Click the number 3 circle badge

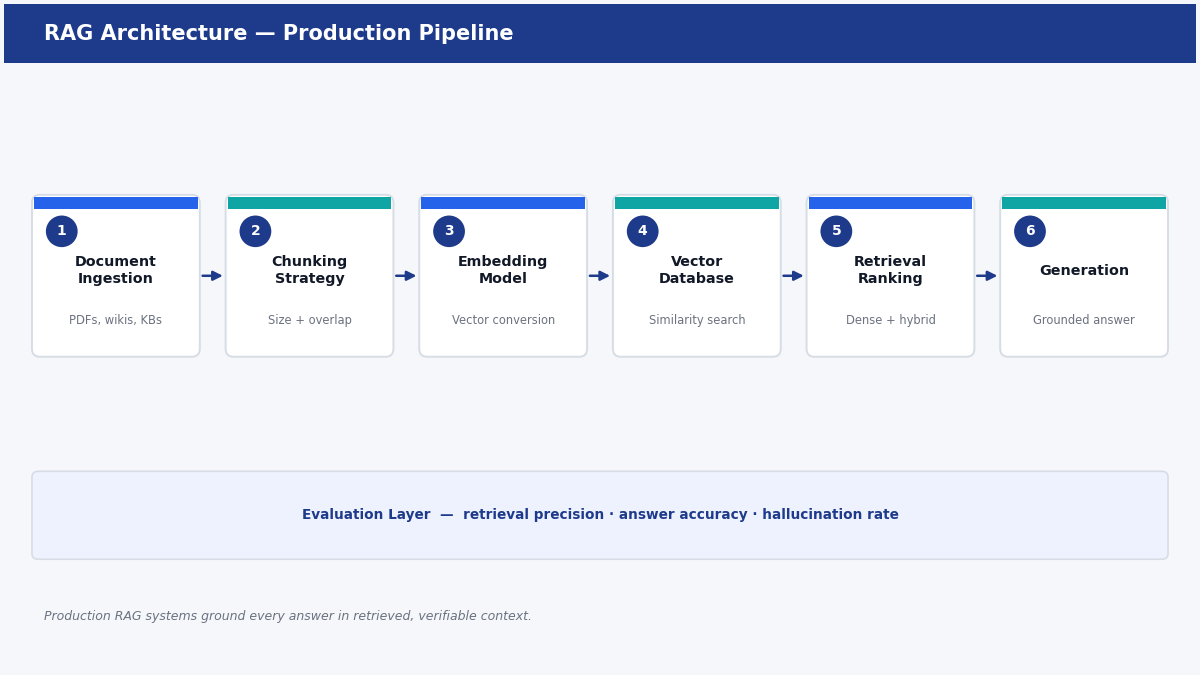[449, 231]
